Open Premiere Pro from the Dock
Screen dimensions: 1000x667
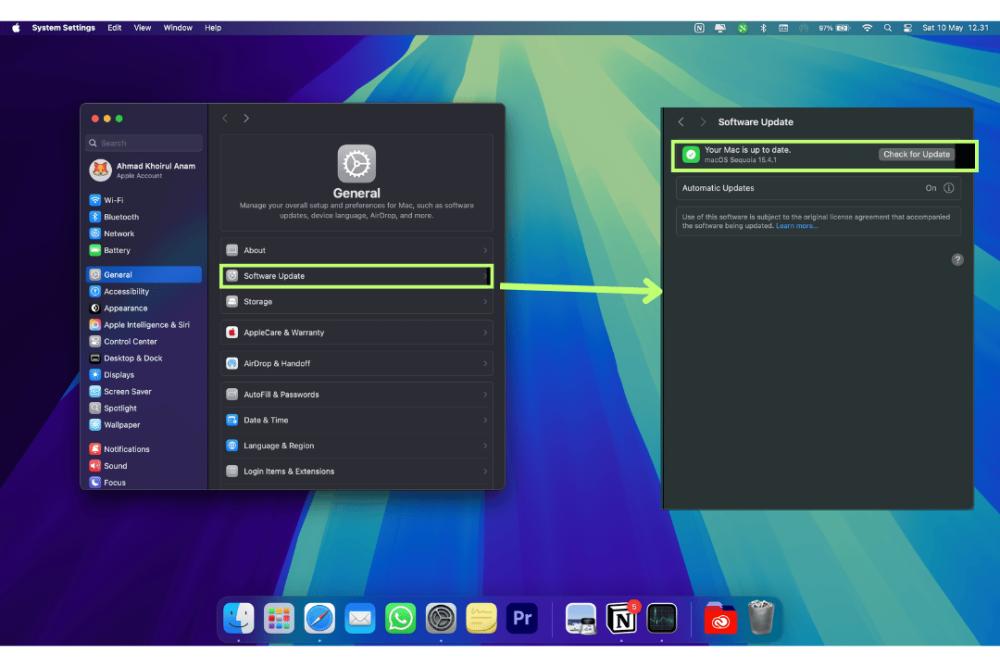coord(522,618)
